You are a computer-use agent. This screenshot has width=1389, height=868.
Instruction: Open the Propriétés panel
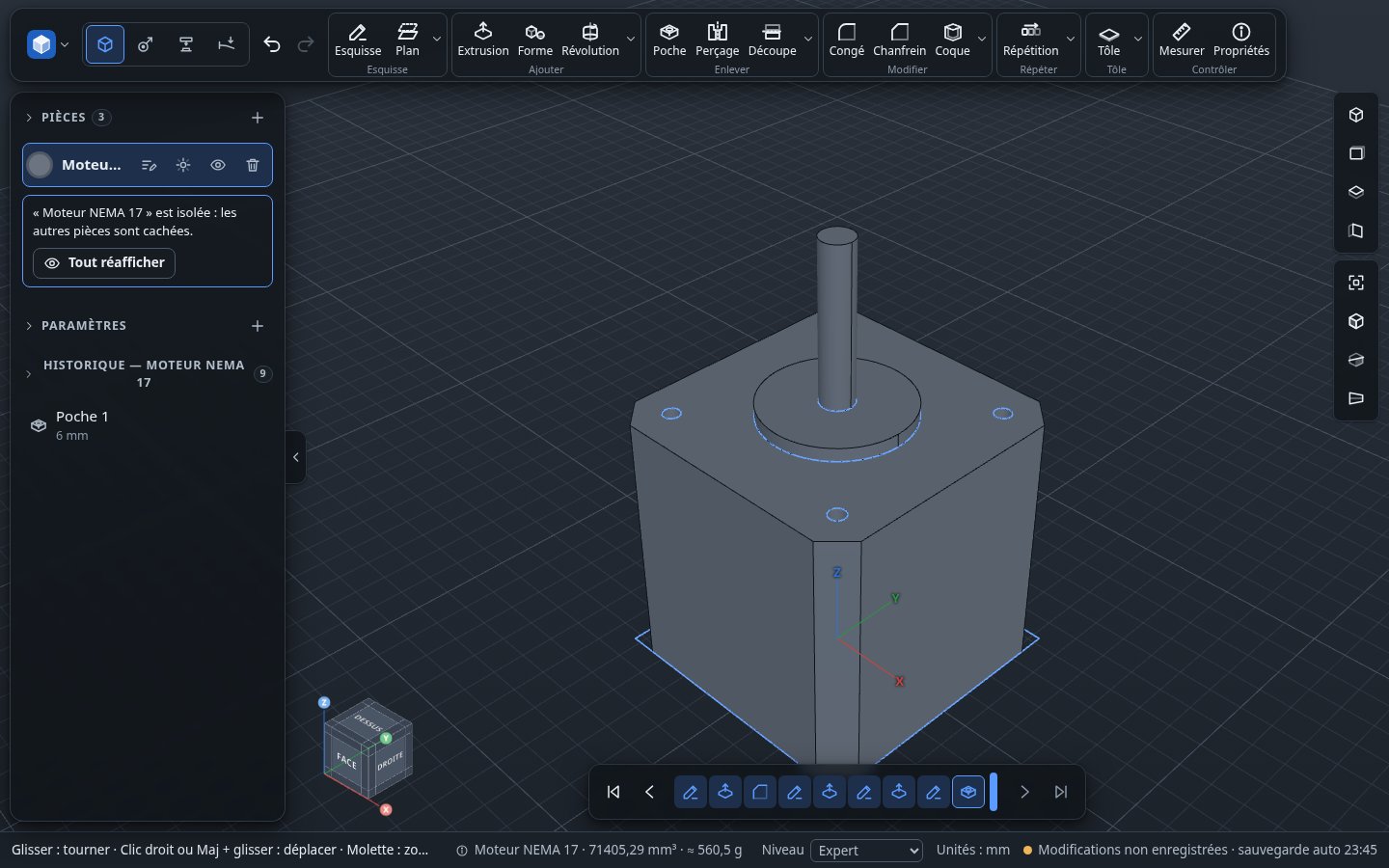point(1241,40)
